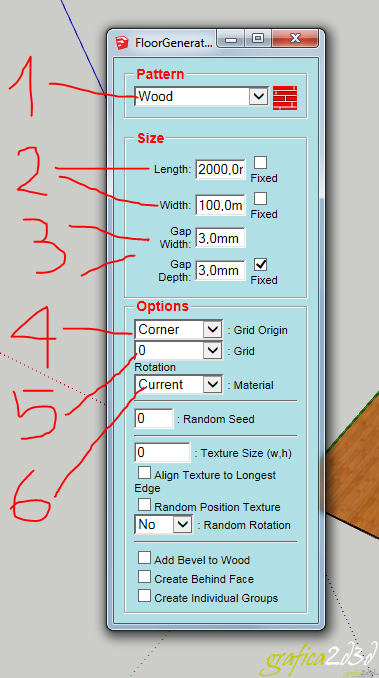This screenshot has height=678, width=379.
Task: Click the Gap Depth input field
Action: (x=220, y=270)
